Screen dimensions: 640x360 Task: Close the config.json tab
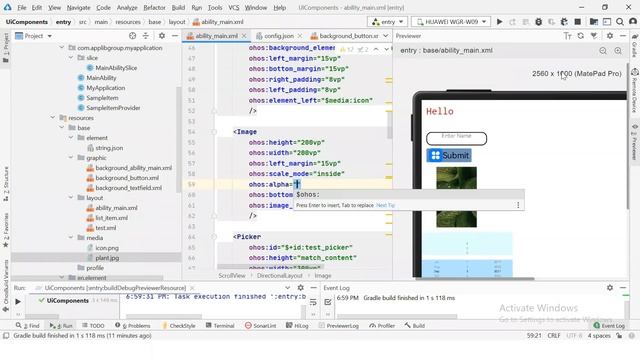coord(300,36)
